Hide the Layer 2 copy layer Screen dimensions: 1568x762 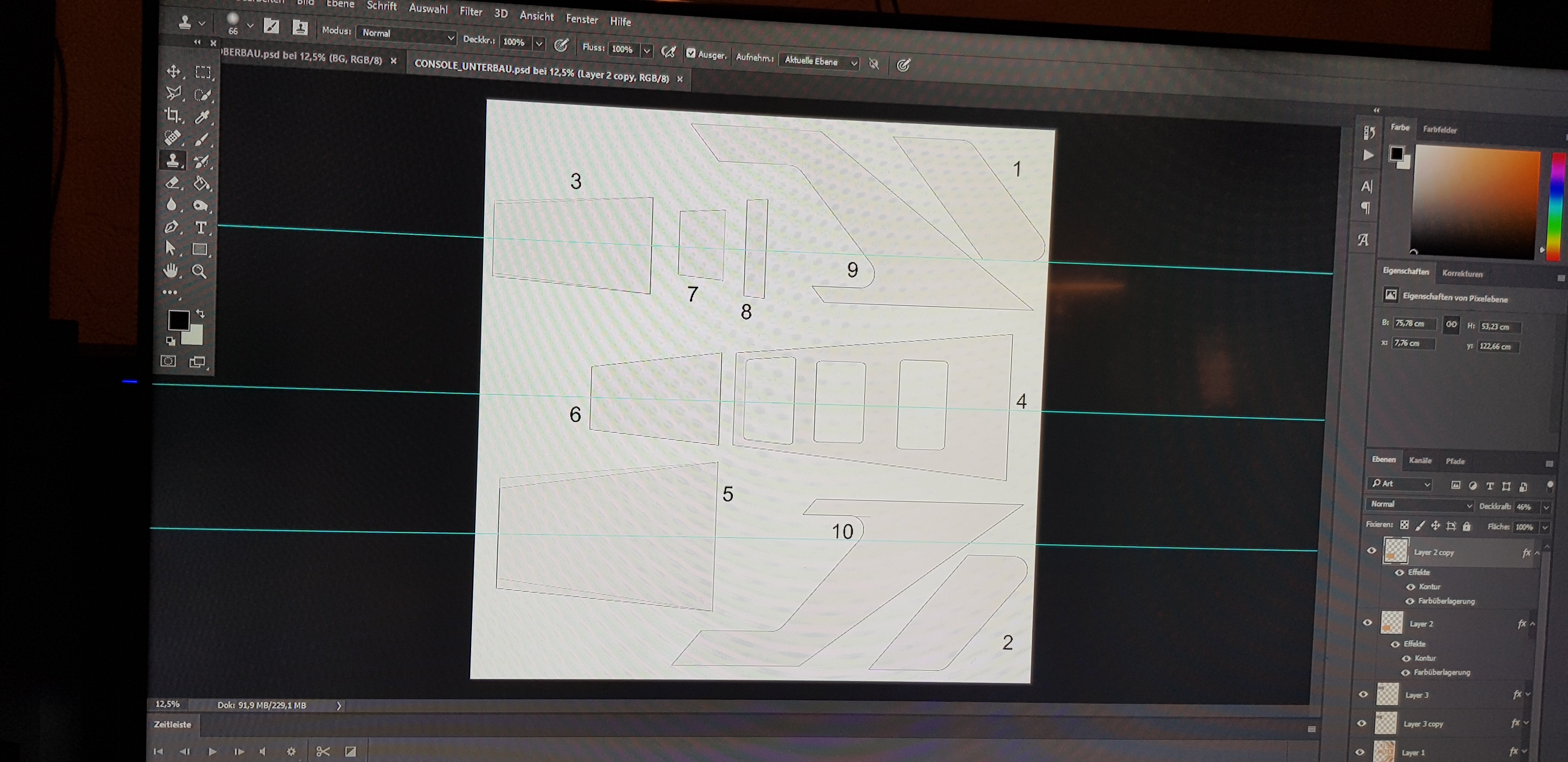[x=1371, y=550]
